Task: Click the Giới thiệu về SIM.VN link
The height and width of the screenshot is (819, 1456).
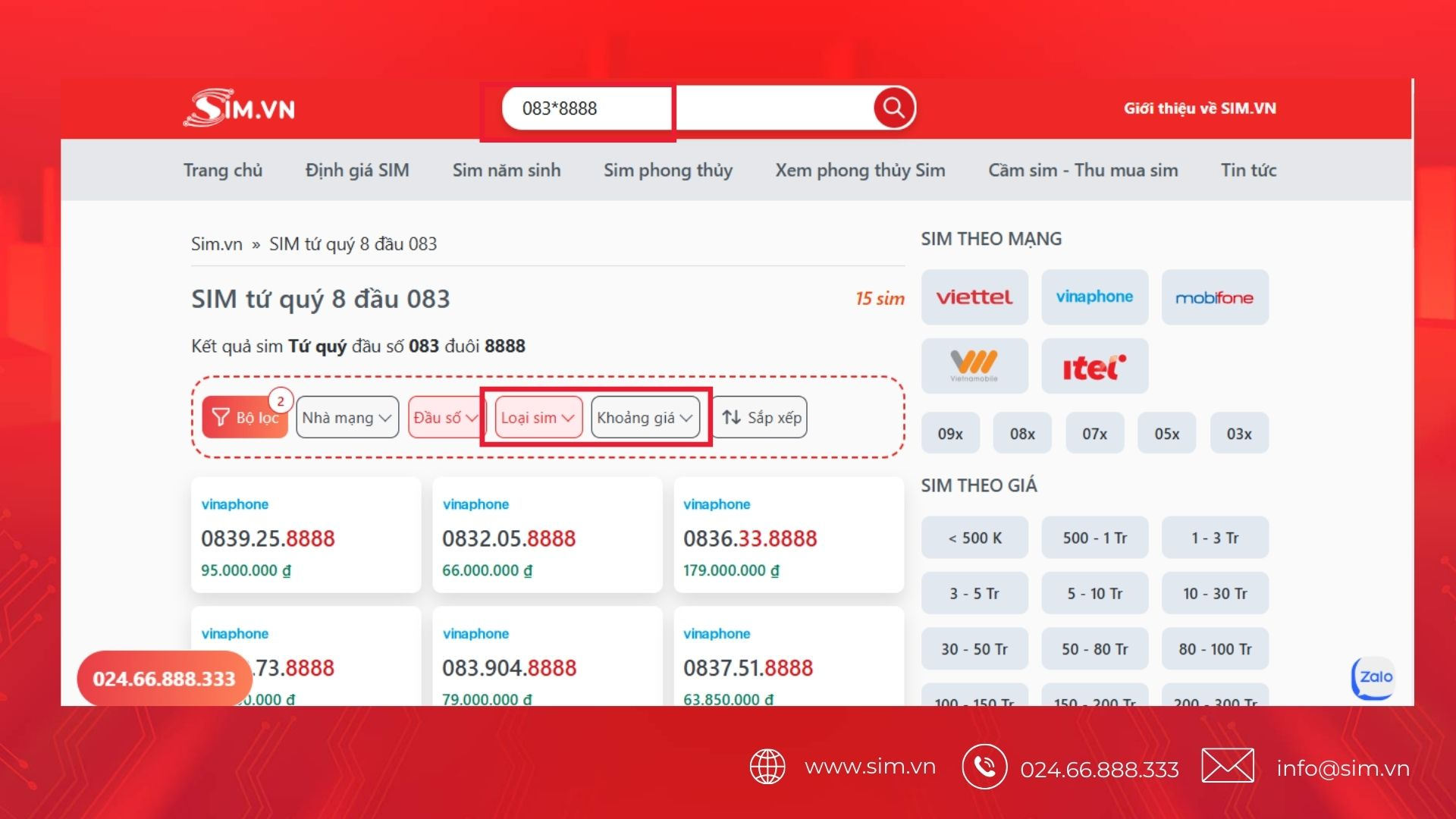Action: [1200, 108]
